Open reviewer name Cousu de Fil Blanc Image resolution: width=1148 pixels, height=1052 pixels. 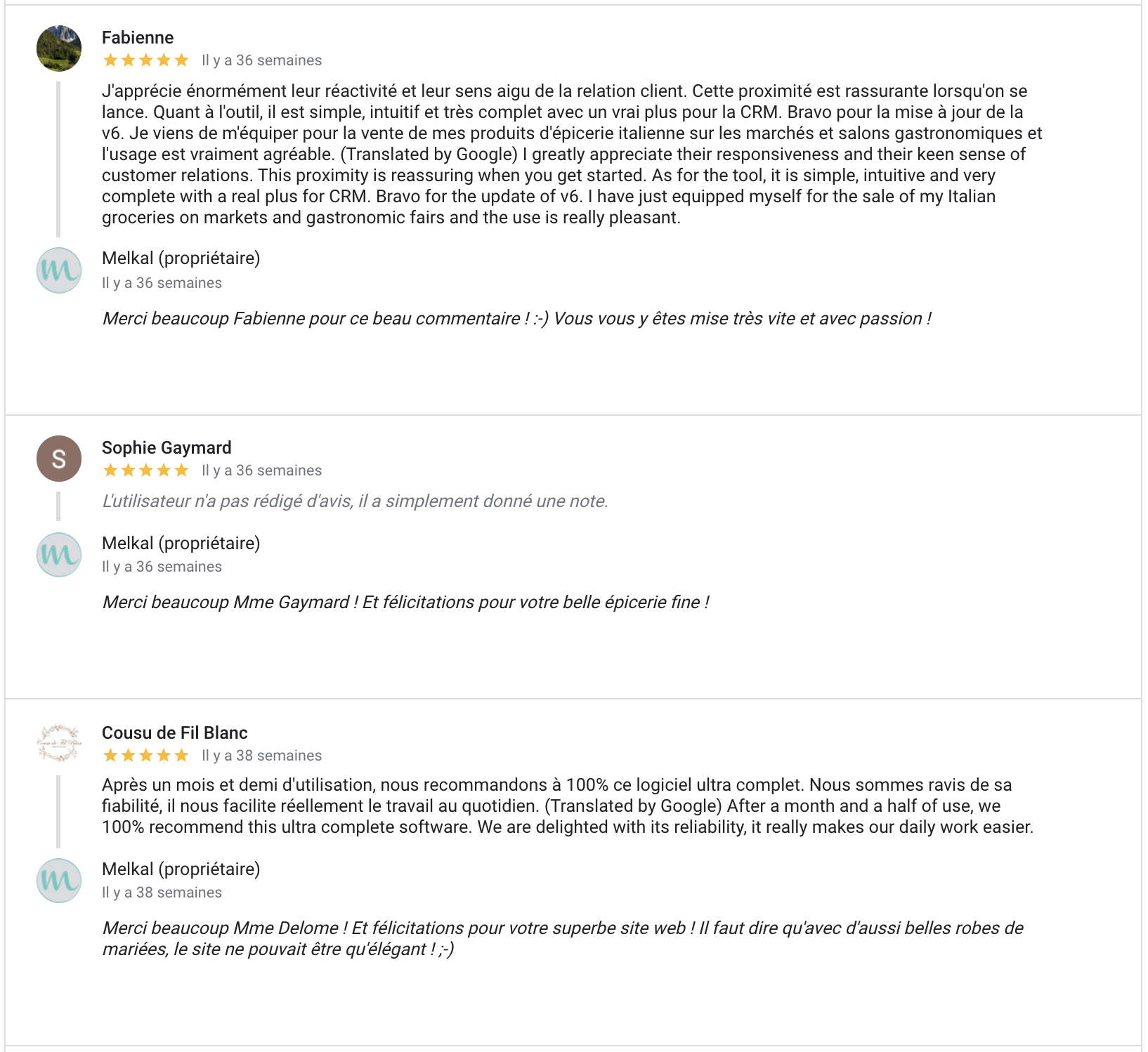[x=175, y=733]
